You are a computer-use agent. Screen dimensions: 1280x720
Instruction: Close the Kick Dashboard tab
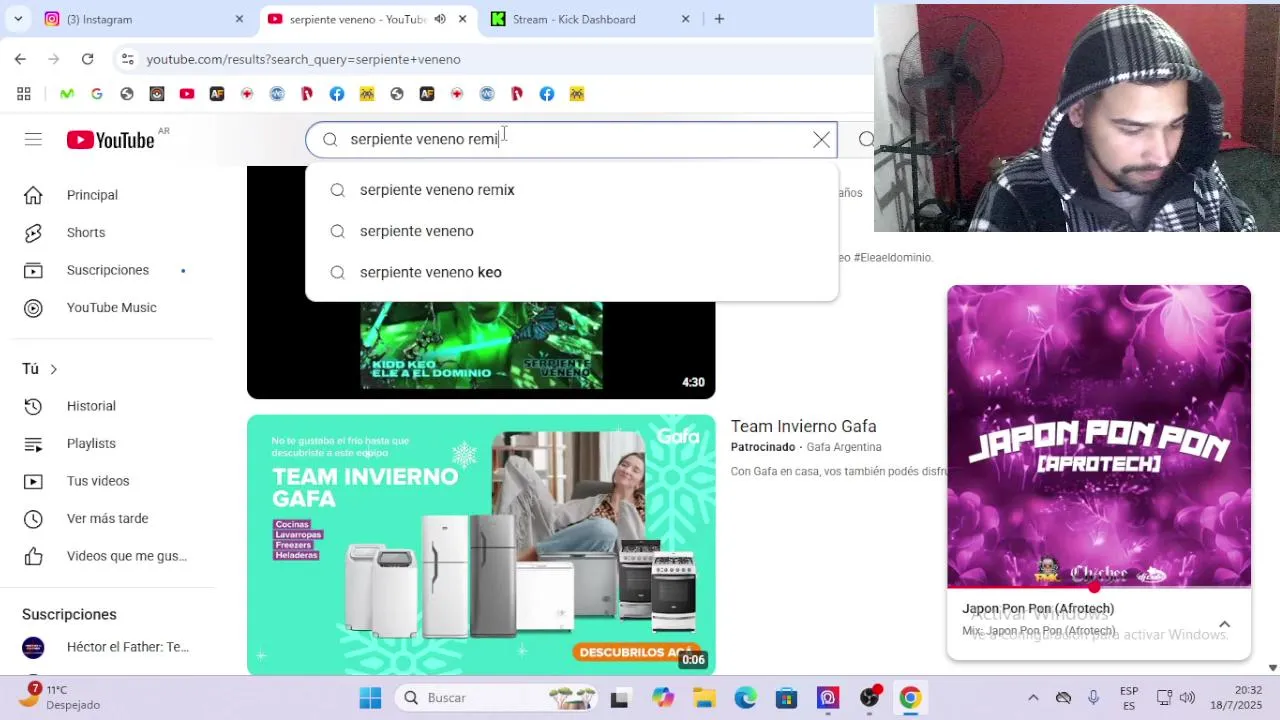[685, 19]
